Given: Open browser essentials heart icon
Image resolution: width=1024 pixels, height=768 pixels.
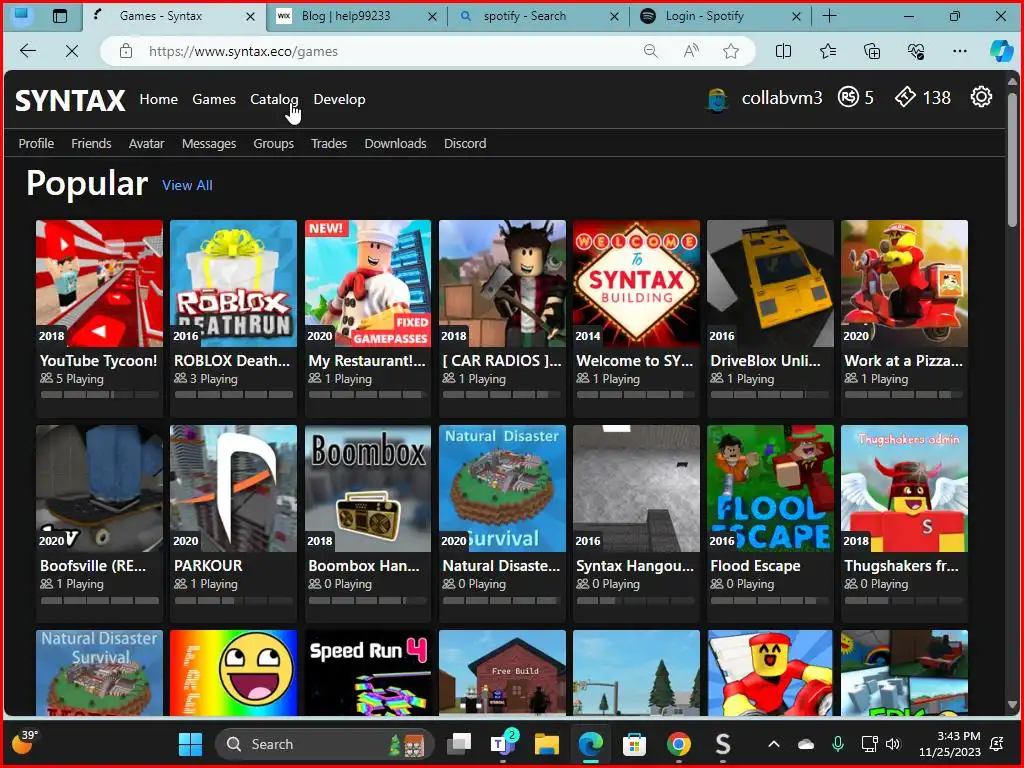Looking at the screenshot, I should pos(916,51).
